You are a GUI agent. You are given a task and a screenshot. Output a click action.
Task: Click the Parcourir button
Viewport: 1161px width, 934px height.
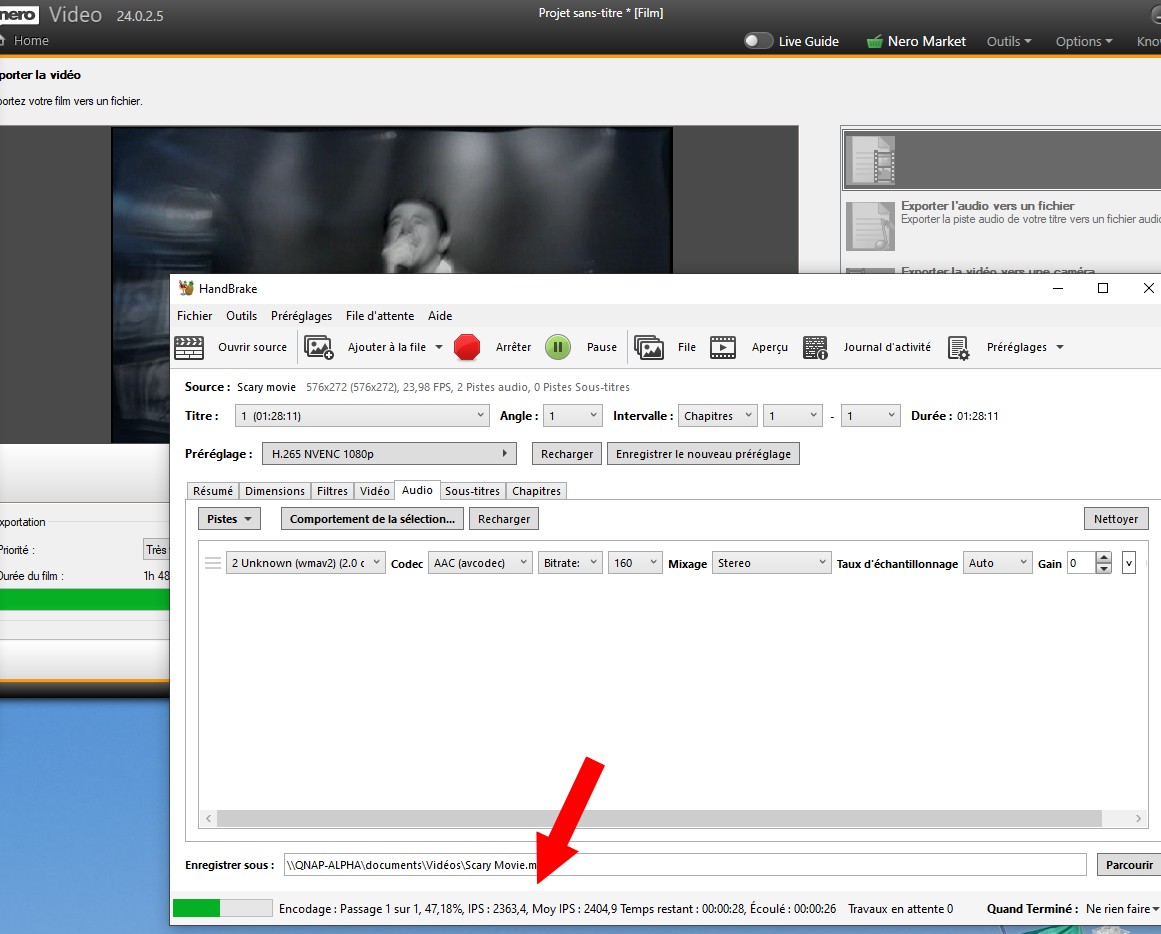tap(1129, 865)
